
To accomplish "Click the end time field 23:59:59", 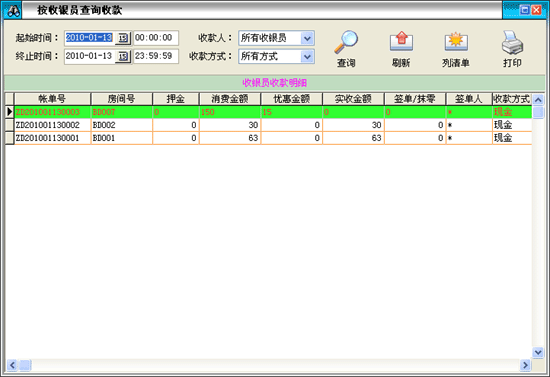I will pos(156,56).
